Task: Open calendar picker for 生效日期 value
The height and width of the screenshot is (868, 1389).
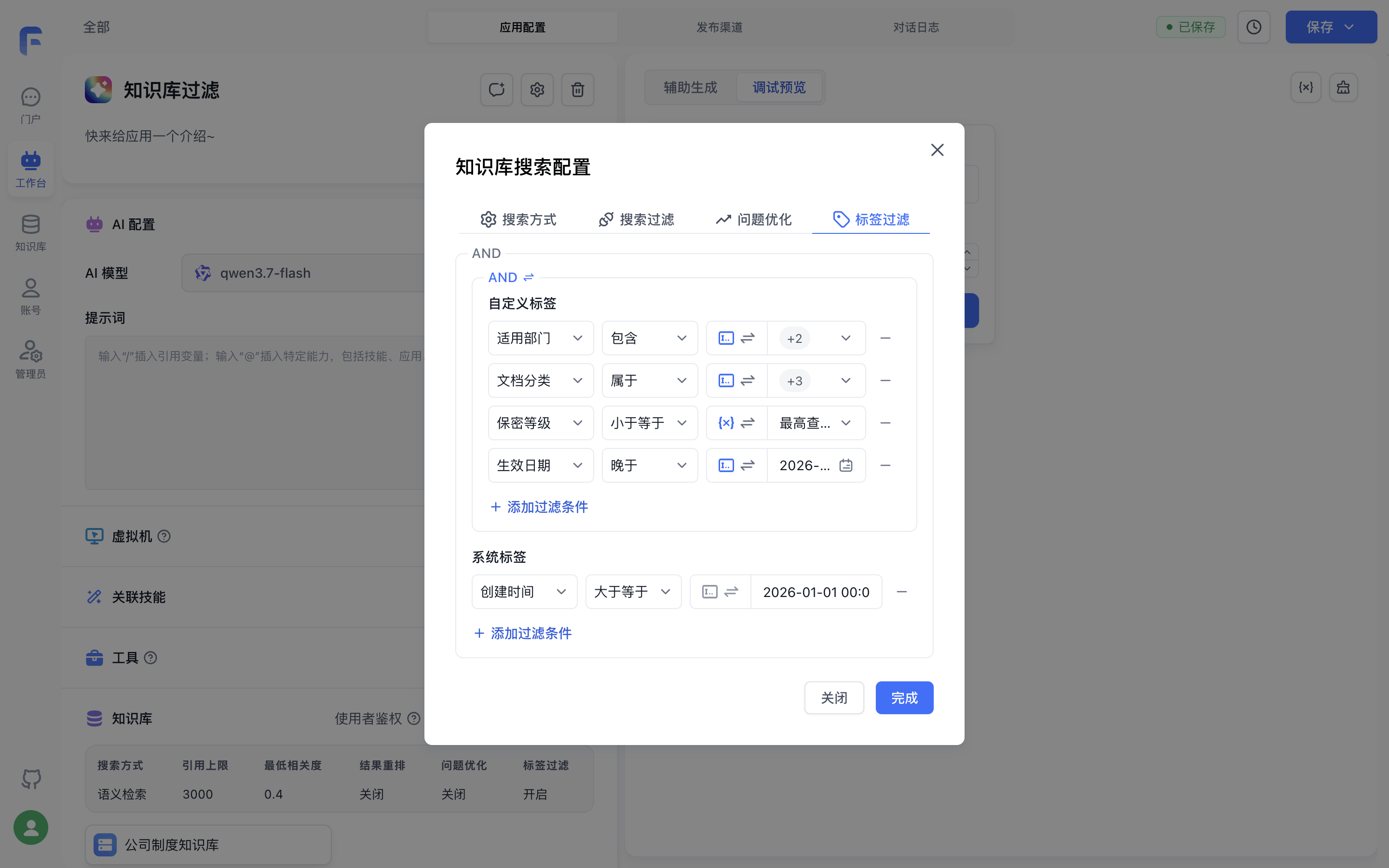Action: coord(845,465)
